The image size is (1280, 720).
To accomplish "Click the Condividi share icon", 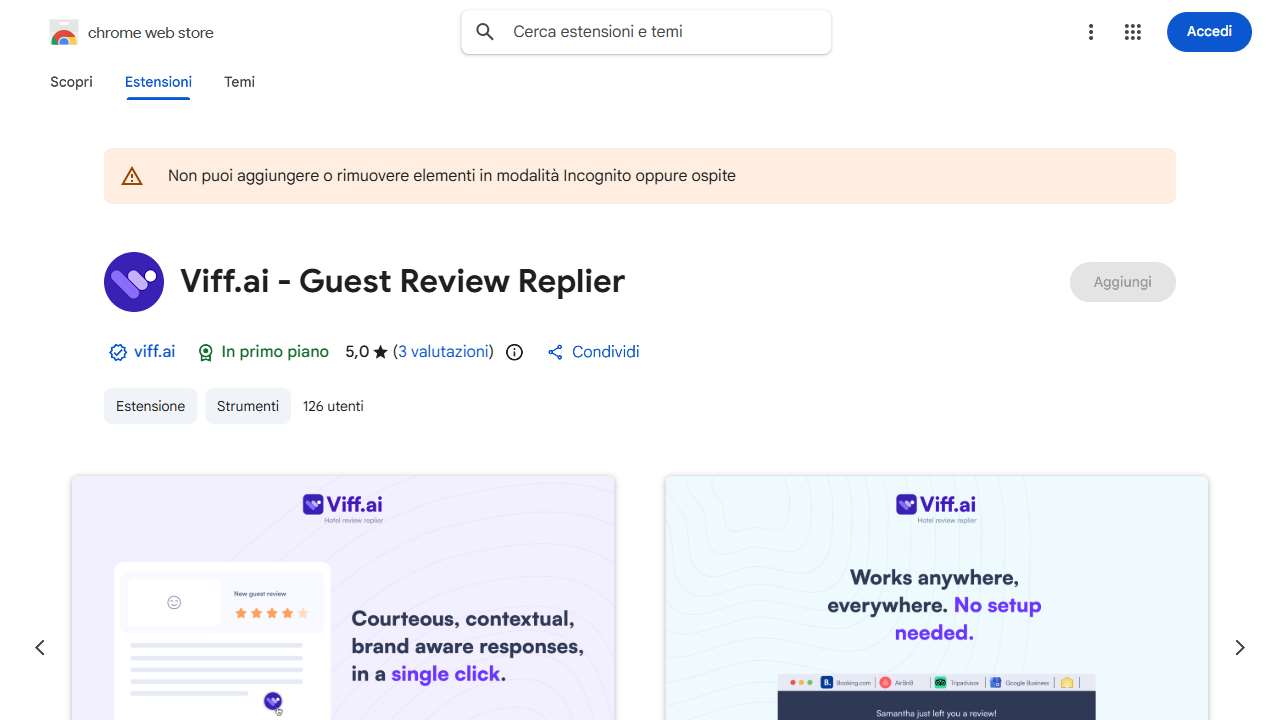I will click(x=556, y=352).
